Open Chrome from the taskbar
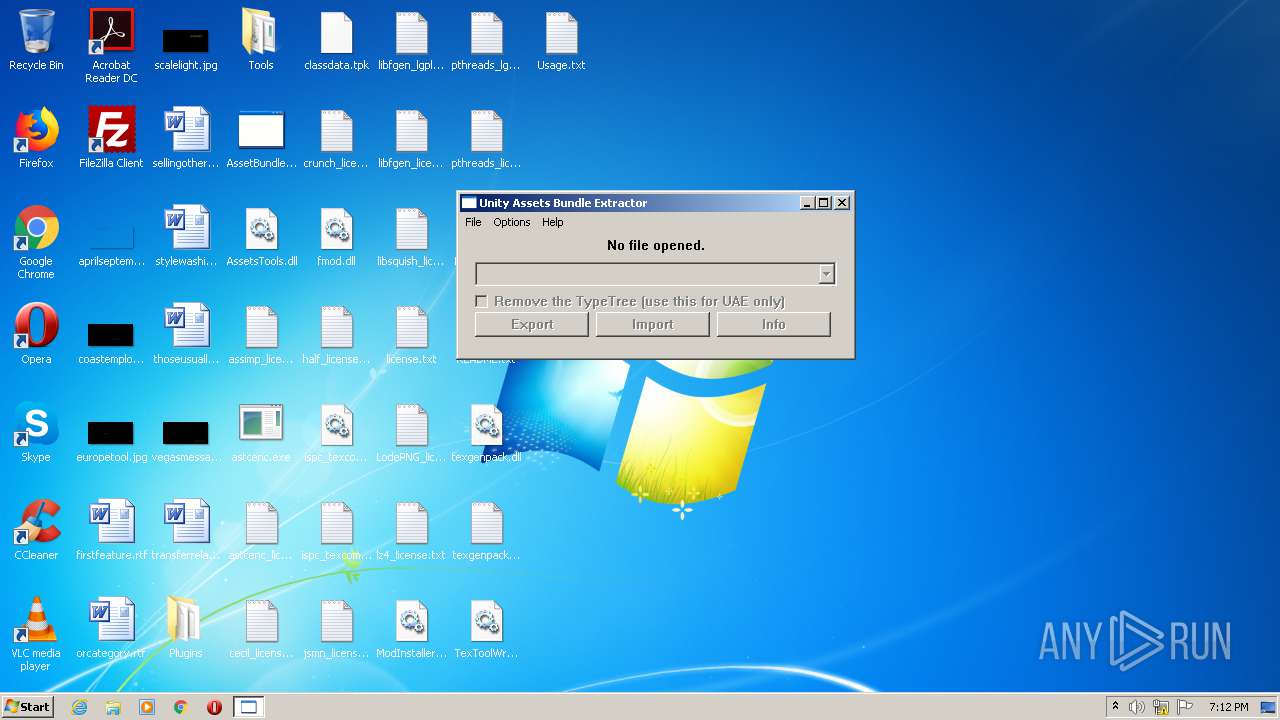This screenshot has height=720, width=1280. click(181, 707)
